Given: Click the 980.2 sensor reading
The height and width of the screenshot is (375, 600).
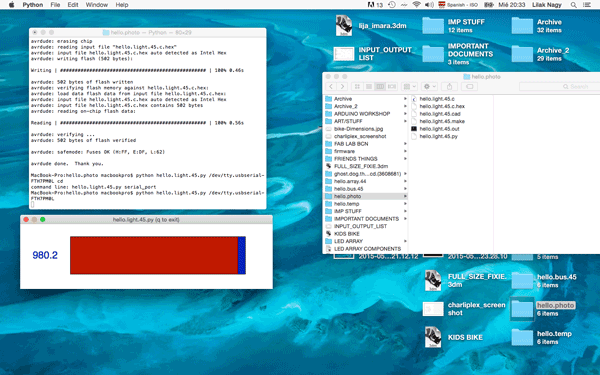Looking at the screenshot, I should [45, 255].
